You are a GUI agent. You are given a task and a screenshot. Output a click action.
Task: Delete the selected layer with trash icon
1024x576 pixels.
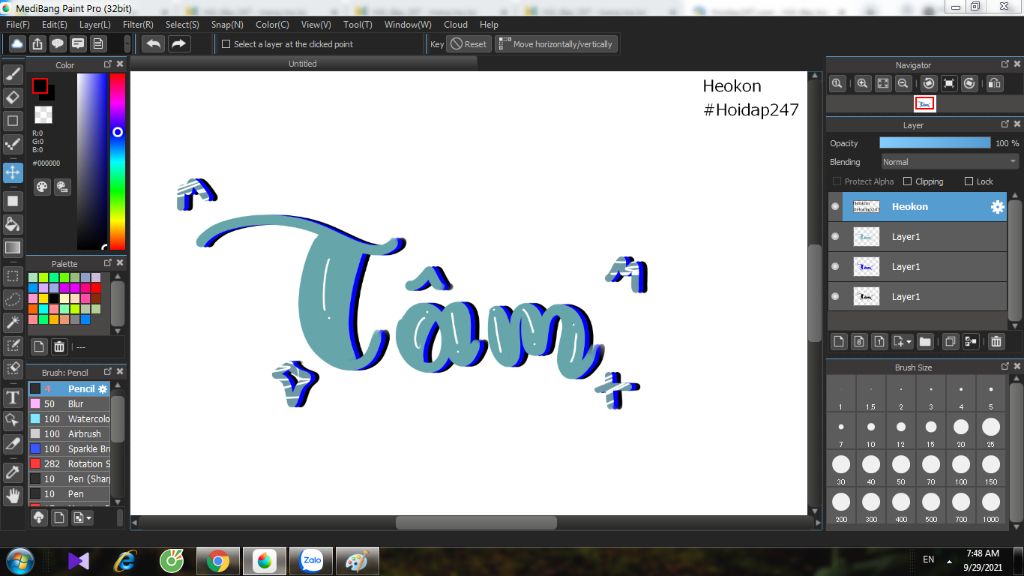point(996,342)
